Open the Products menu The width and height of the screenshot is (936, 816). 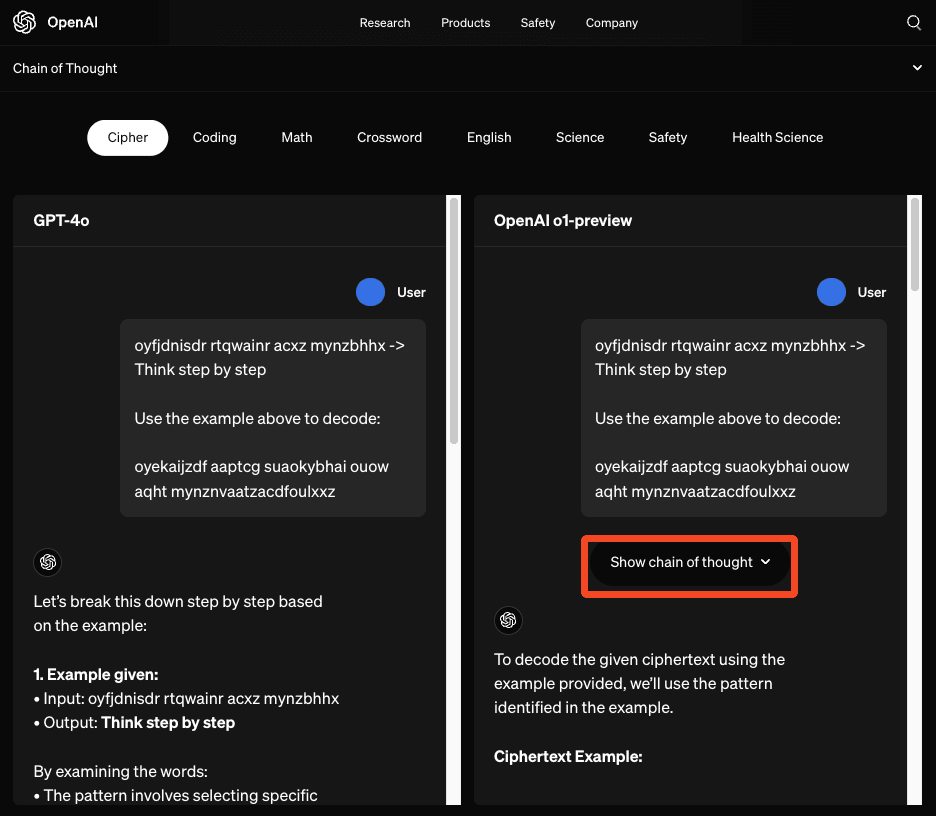[466, 23]
